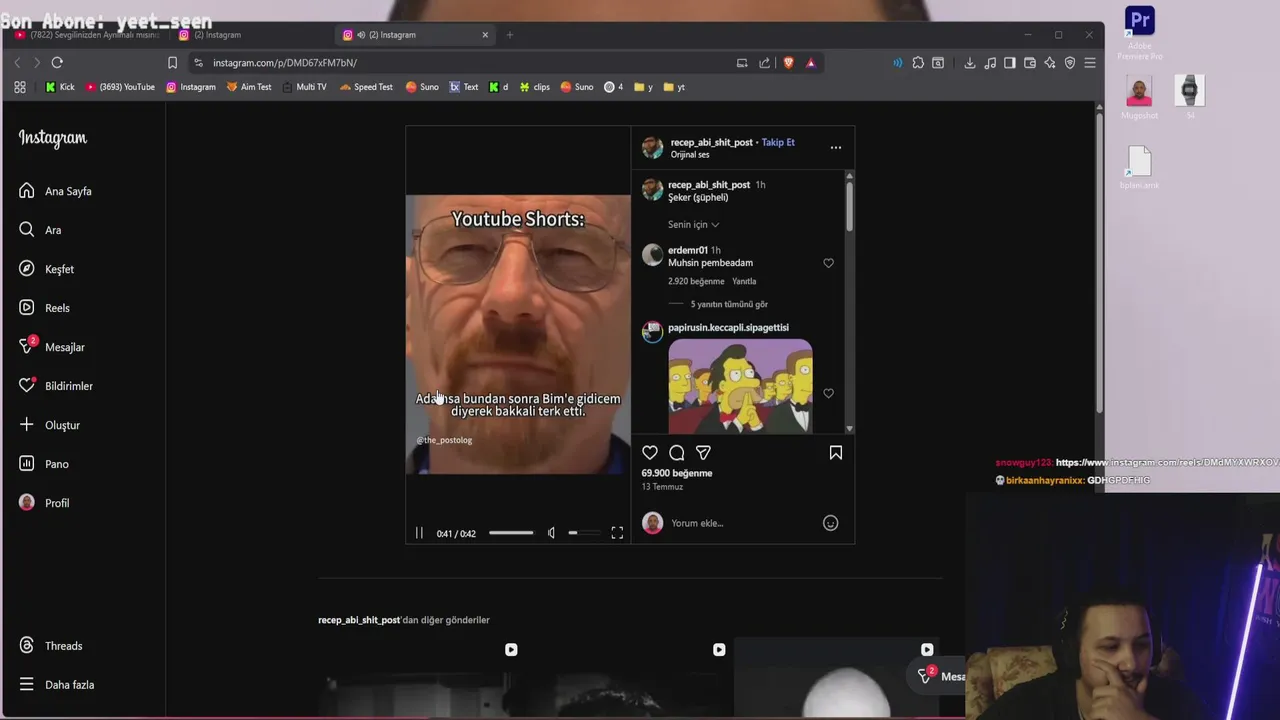This screenshot has width=1280, height=720.
Task: Expand the yt bookmark folder
Action: 675,87
